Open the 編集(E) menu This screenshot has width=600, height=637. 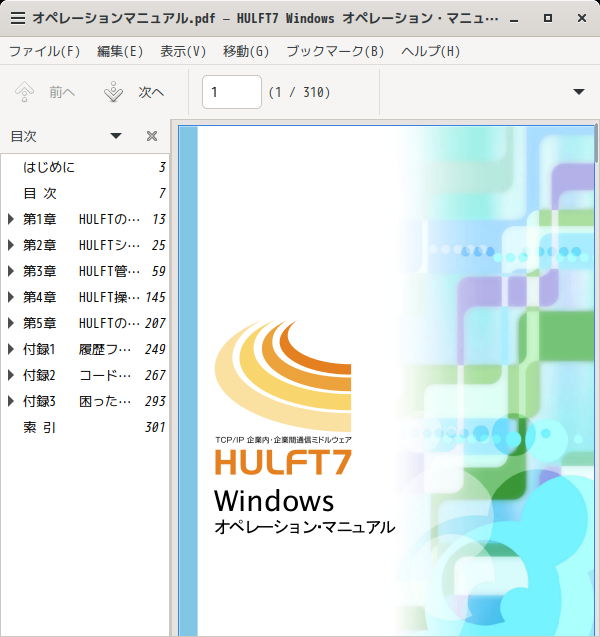120,52
